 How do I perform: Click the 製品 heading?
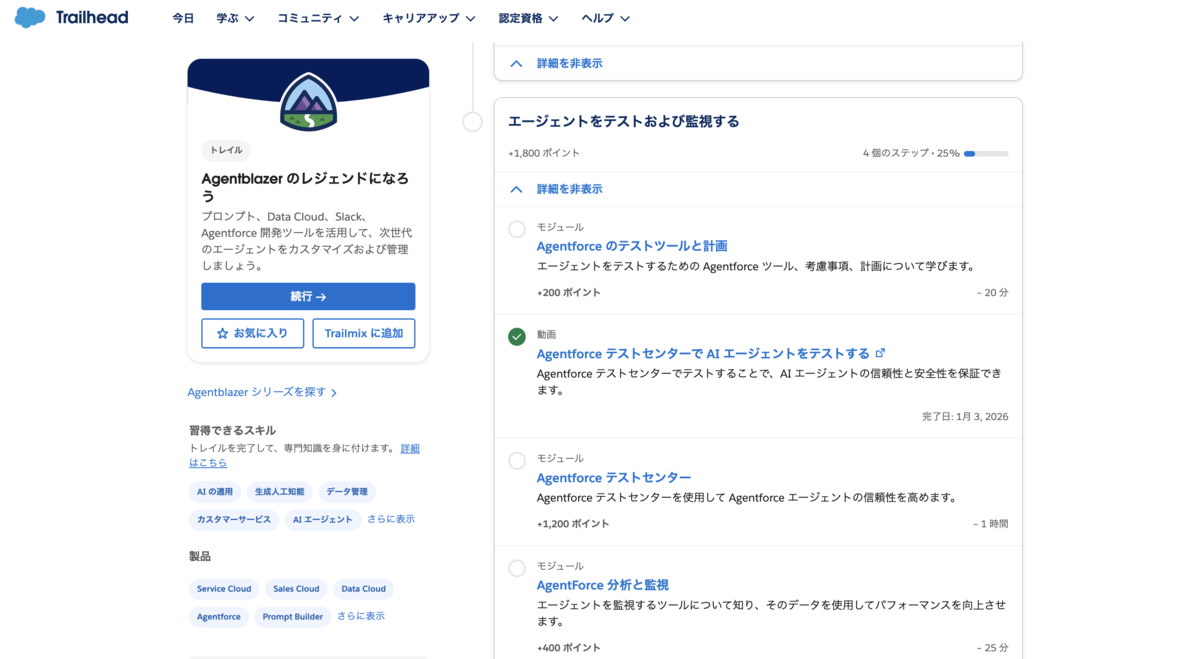pos(200,556)
